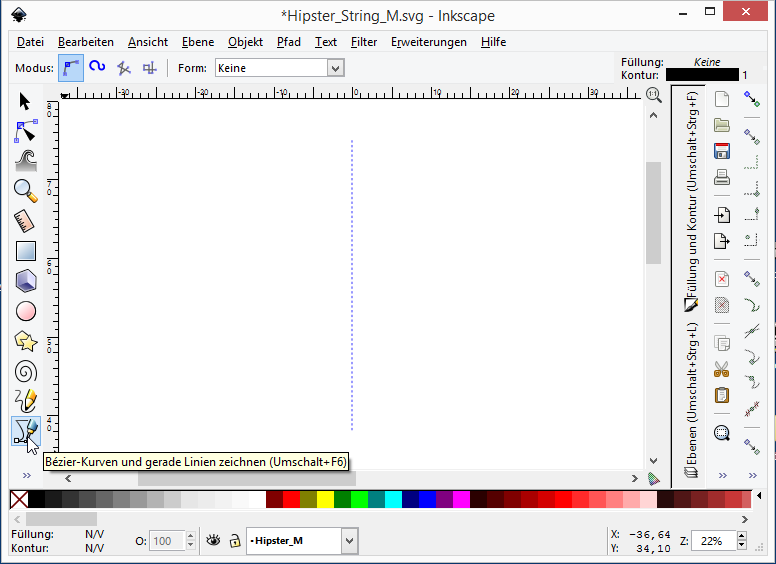This screenshot has height=564, width=776.
Task: Activate the star and polygon tool
Action: coord(25,341)
